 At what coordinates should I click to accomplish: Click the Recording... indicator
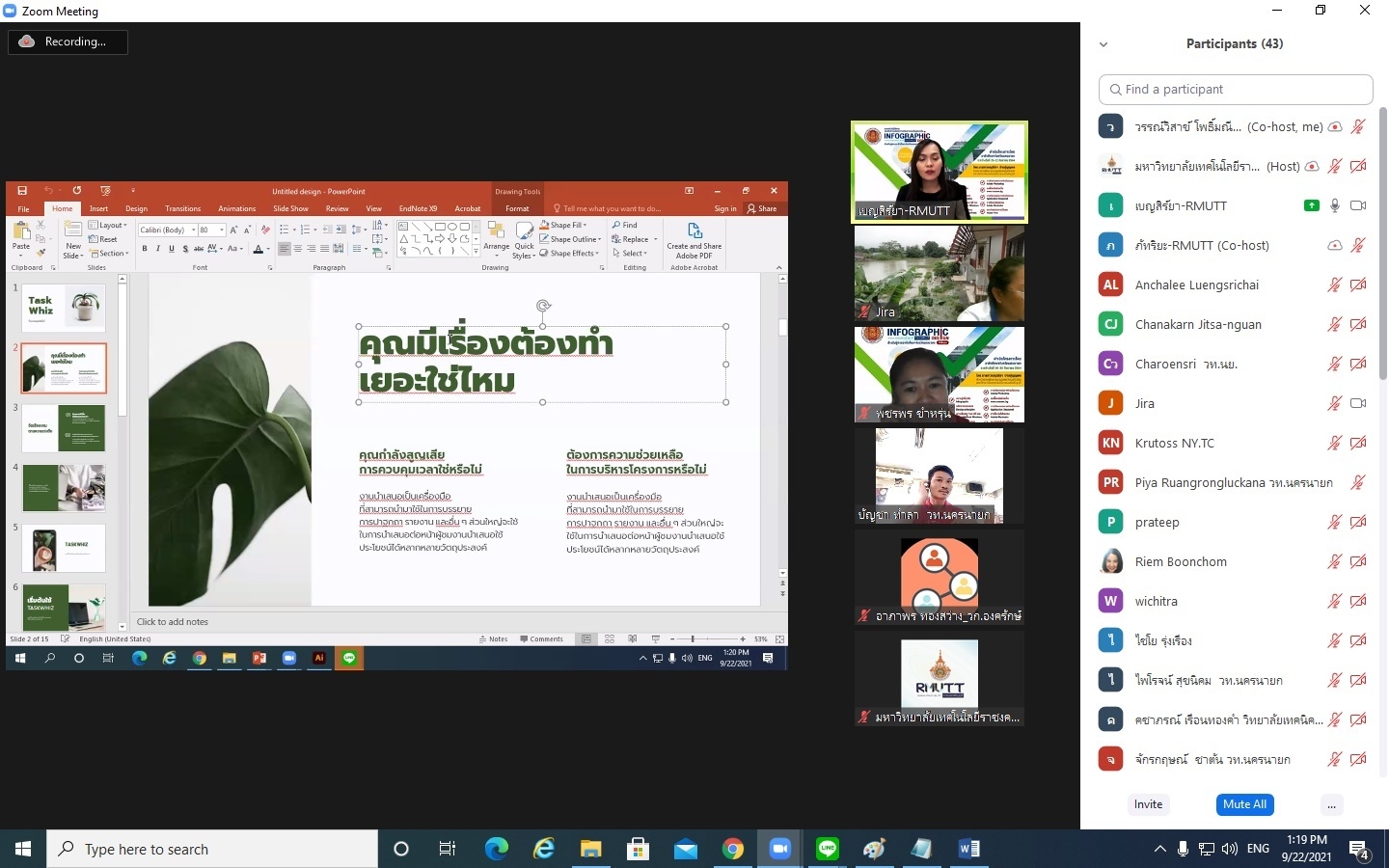68,41
